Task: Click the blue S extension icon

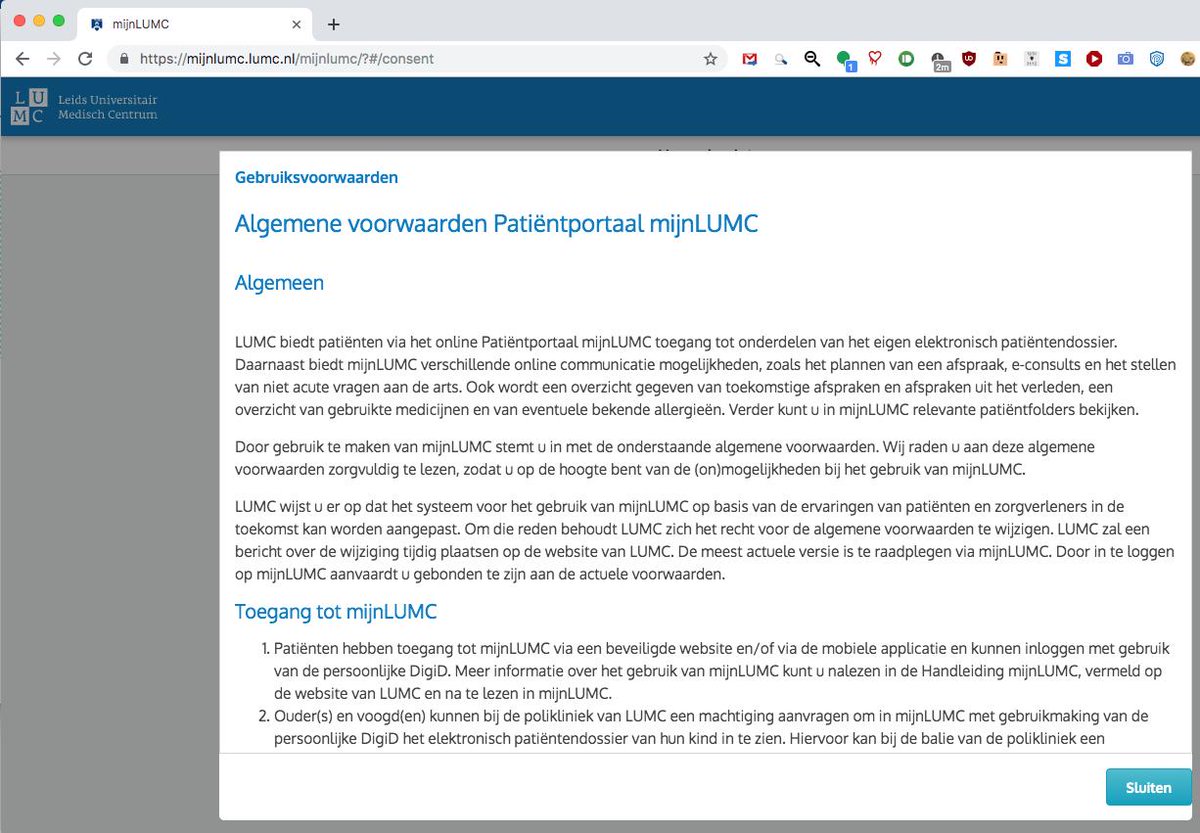Action: (x=1062, y=59)
